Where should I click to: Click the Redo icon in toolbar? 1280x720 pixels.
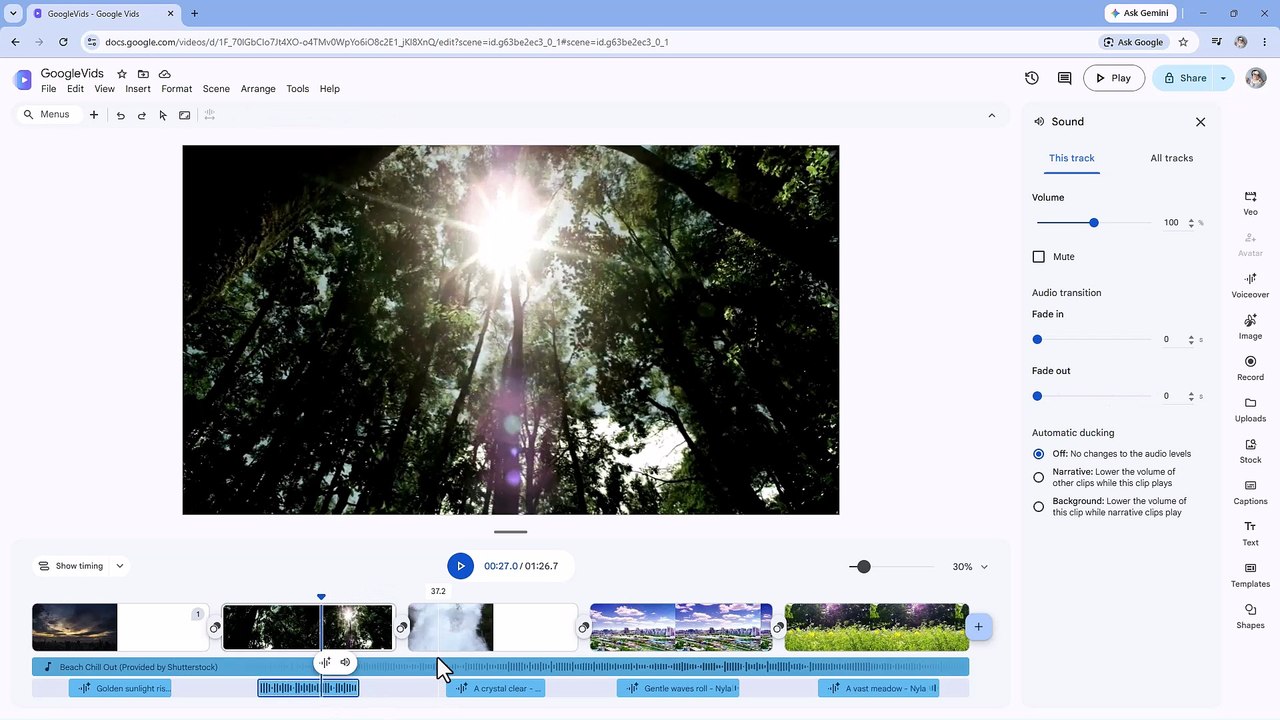pyautogui.click(x=142, y=115)
